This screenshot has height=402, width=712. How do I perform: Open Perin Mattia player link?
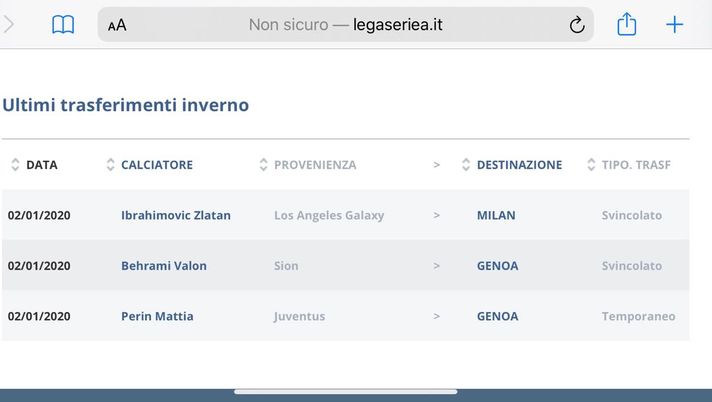tap(157, 316)
